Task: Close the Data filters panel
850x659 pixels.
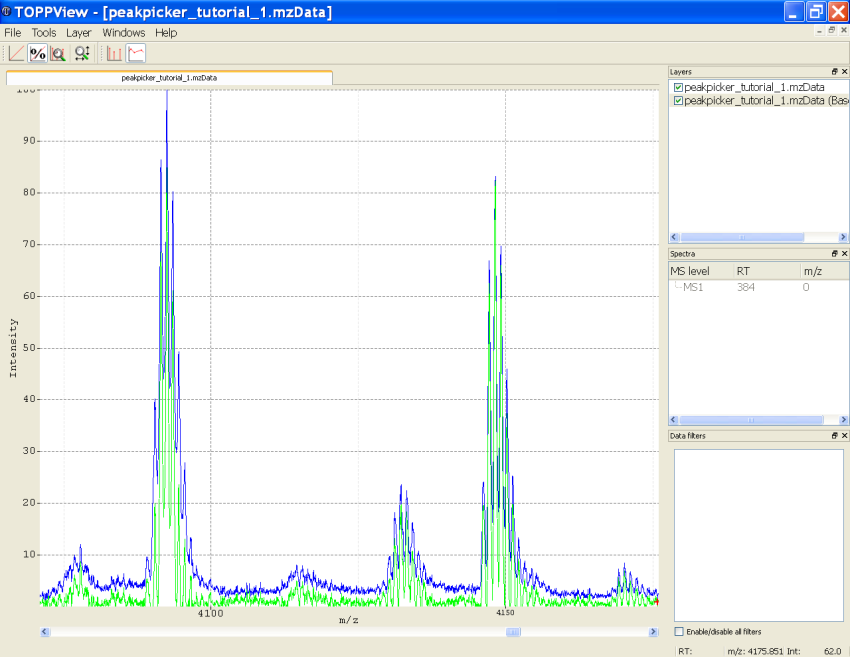Action: click(845, 435)
